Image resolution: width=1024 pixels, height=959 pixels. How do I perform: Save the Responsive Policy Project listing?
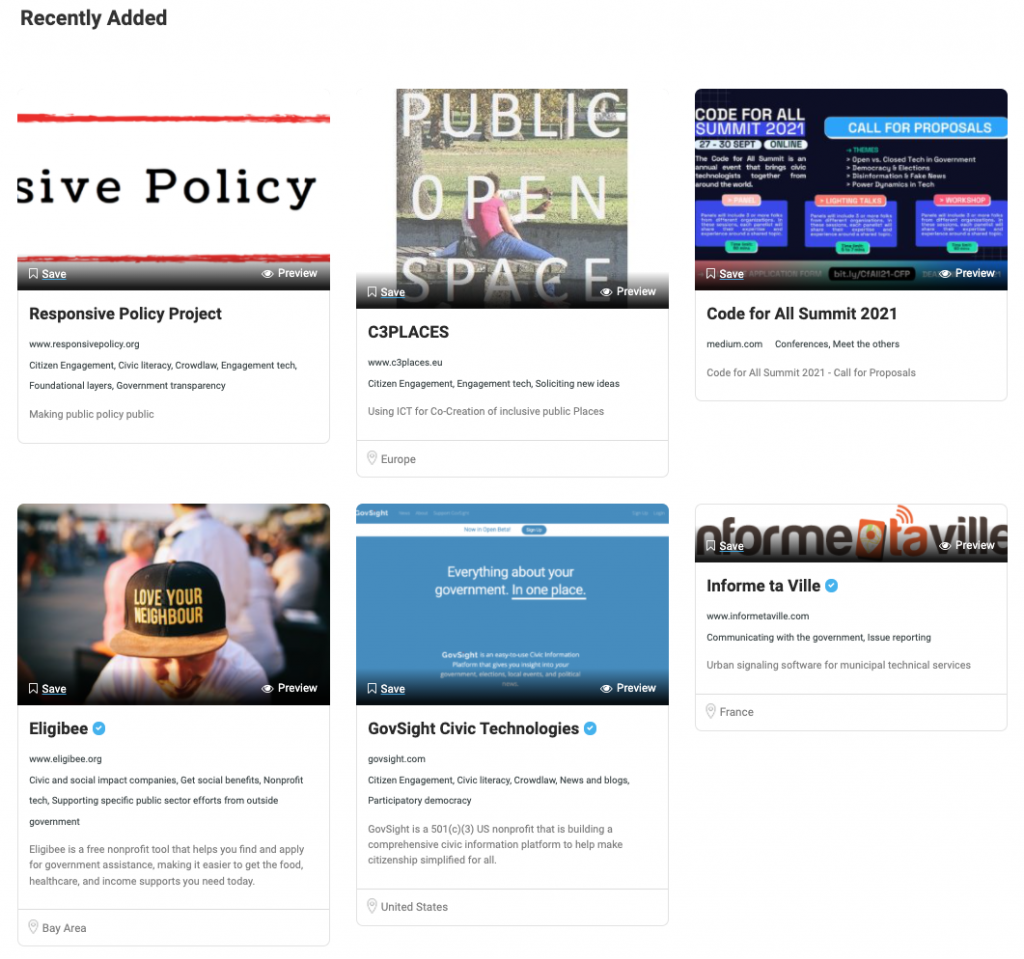pos(48,274)
